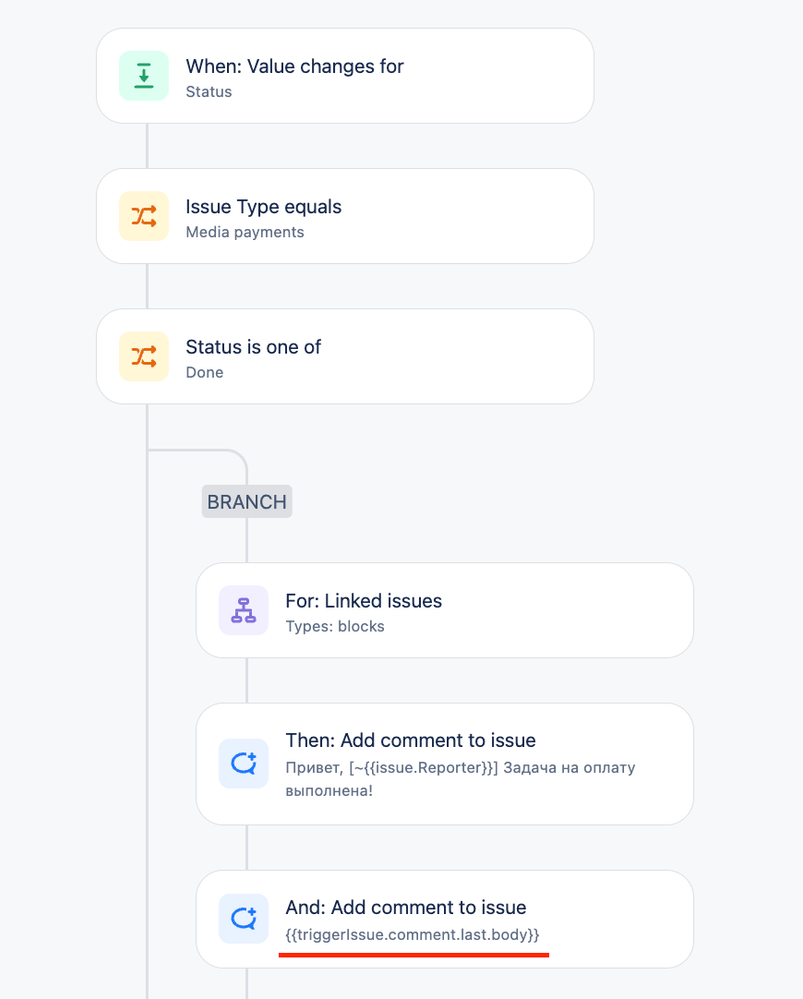Click the 'Status' field text under the trigger
This screenshot has width=803, height=999.
point(208,92)
